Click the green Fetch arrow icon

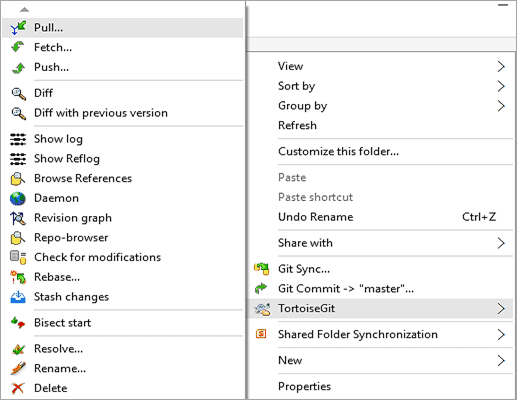(x=18, y=47)
